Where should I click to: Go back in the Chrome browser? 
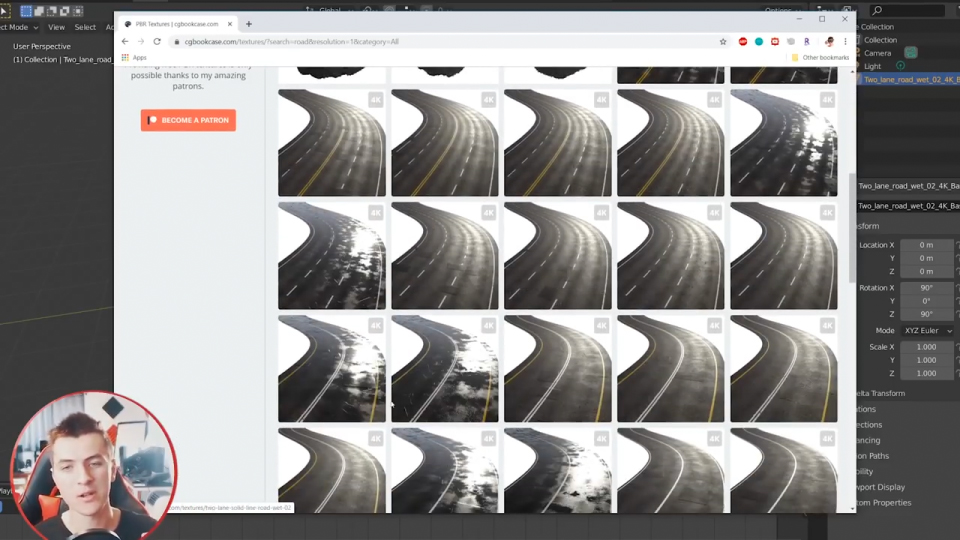(x=125, y=42)
